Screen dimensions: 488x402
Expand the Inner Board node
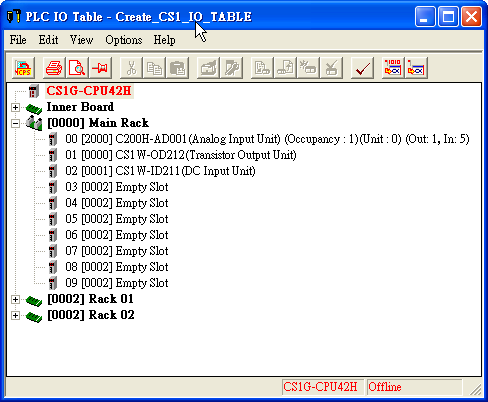(x=15, y=107)
